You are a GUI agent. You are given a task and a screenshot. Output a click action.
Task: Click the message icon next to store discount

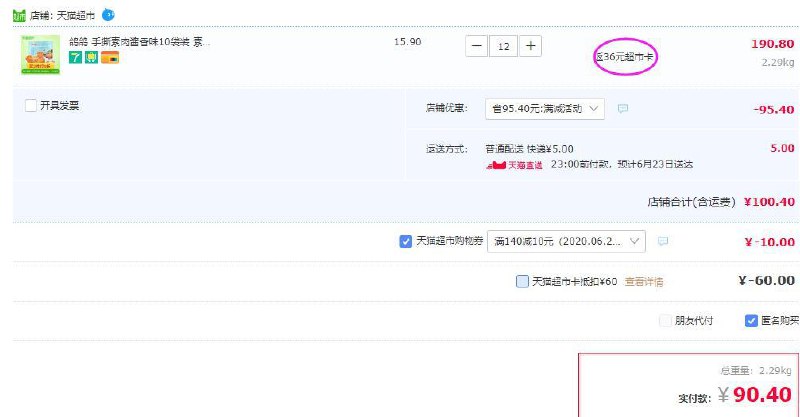click(x=622, y=108)
